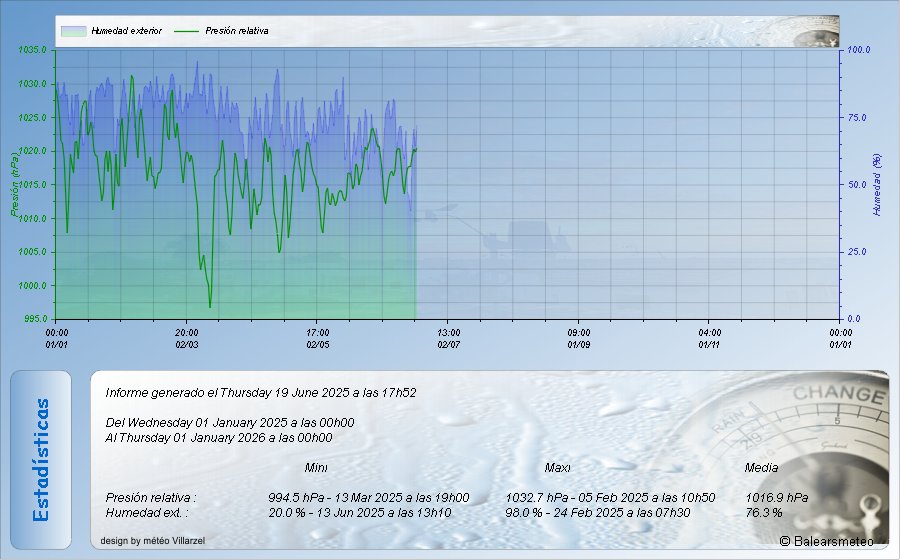Click the 'Presión relativa' legend label
Screen dimensions: 900x560
point(236,31)
